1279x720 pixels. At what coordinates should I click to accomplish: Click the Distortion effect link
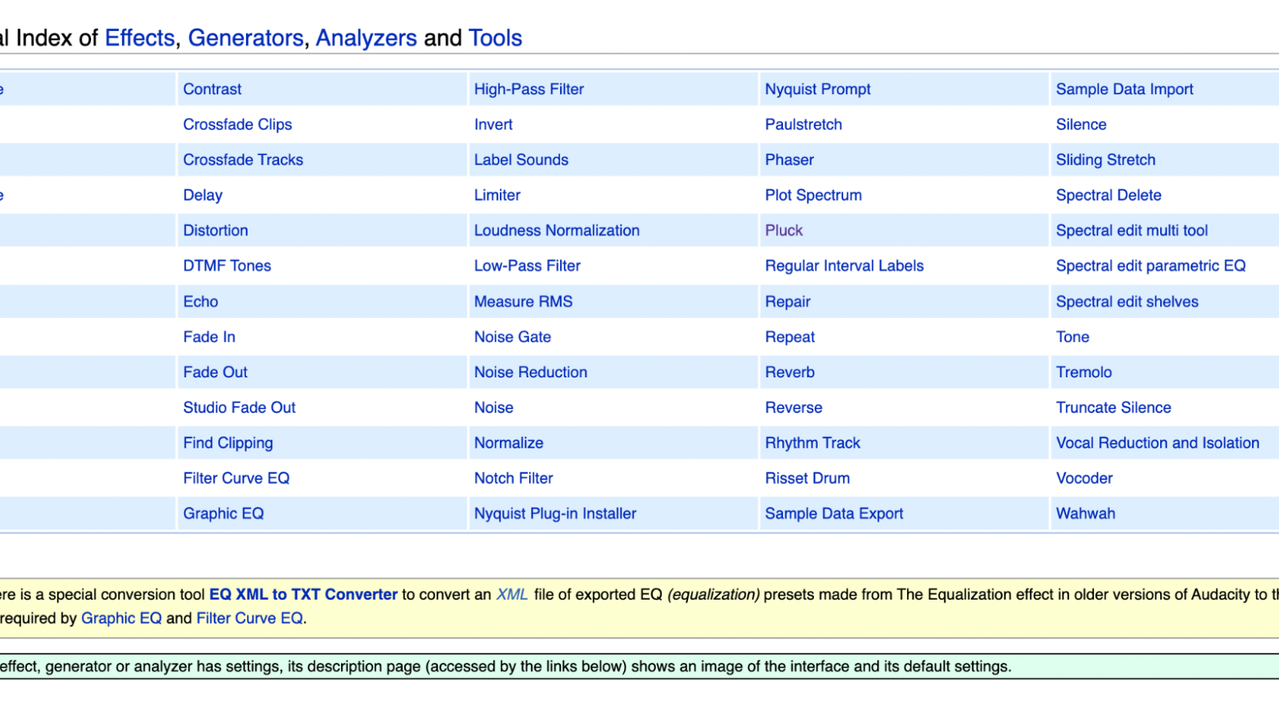(x=215, y=231)
